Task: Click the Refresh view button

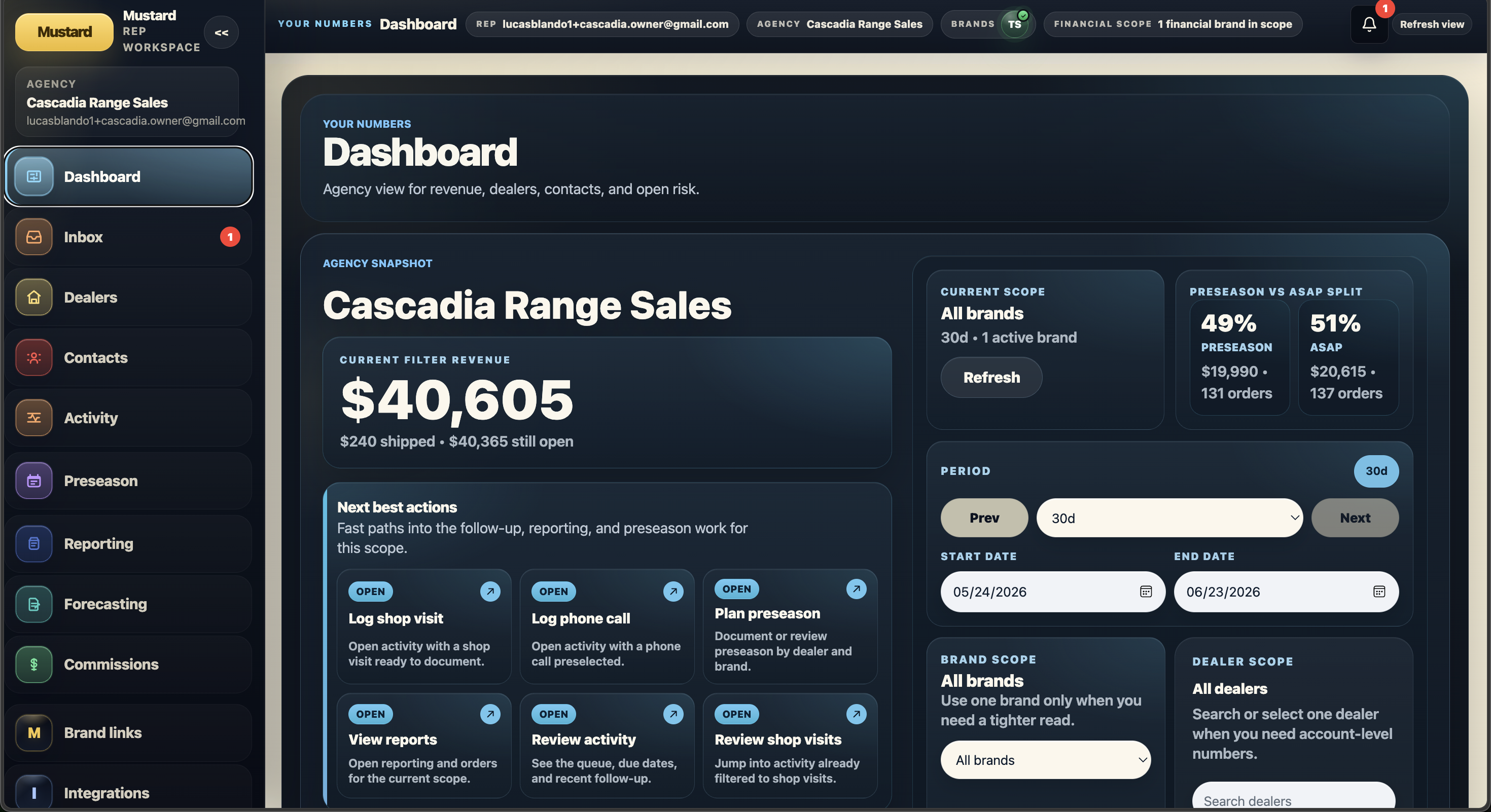Action: tap(1431, 24)
